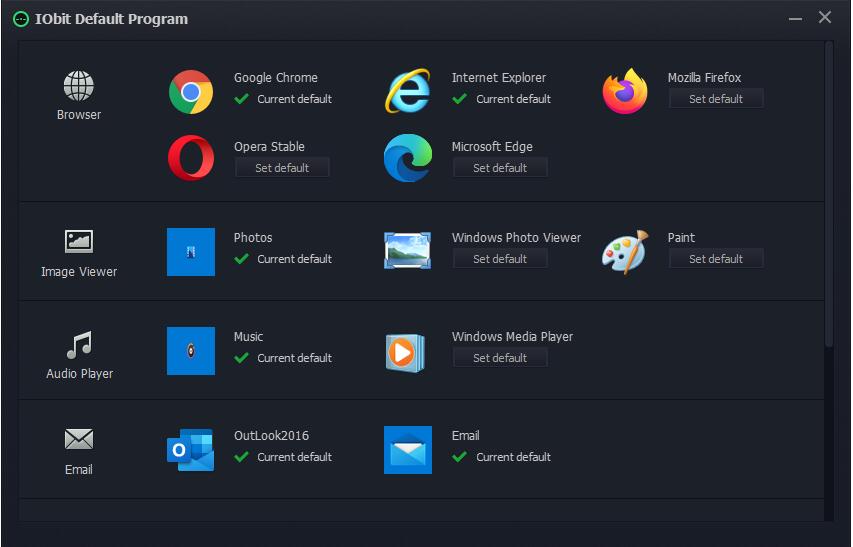Click the Microsoft Edge icon
Screen dimensions: 853x547
[408, 158]
